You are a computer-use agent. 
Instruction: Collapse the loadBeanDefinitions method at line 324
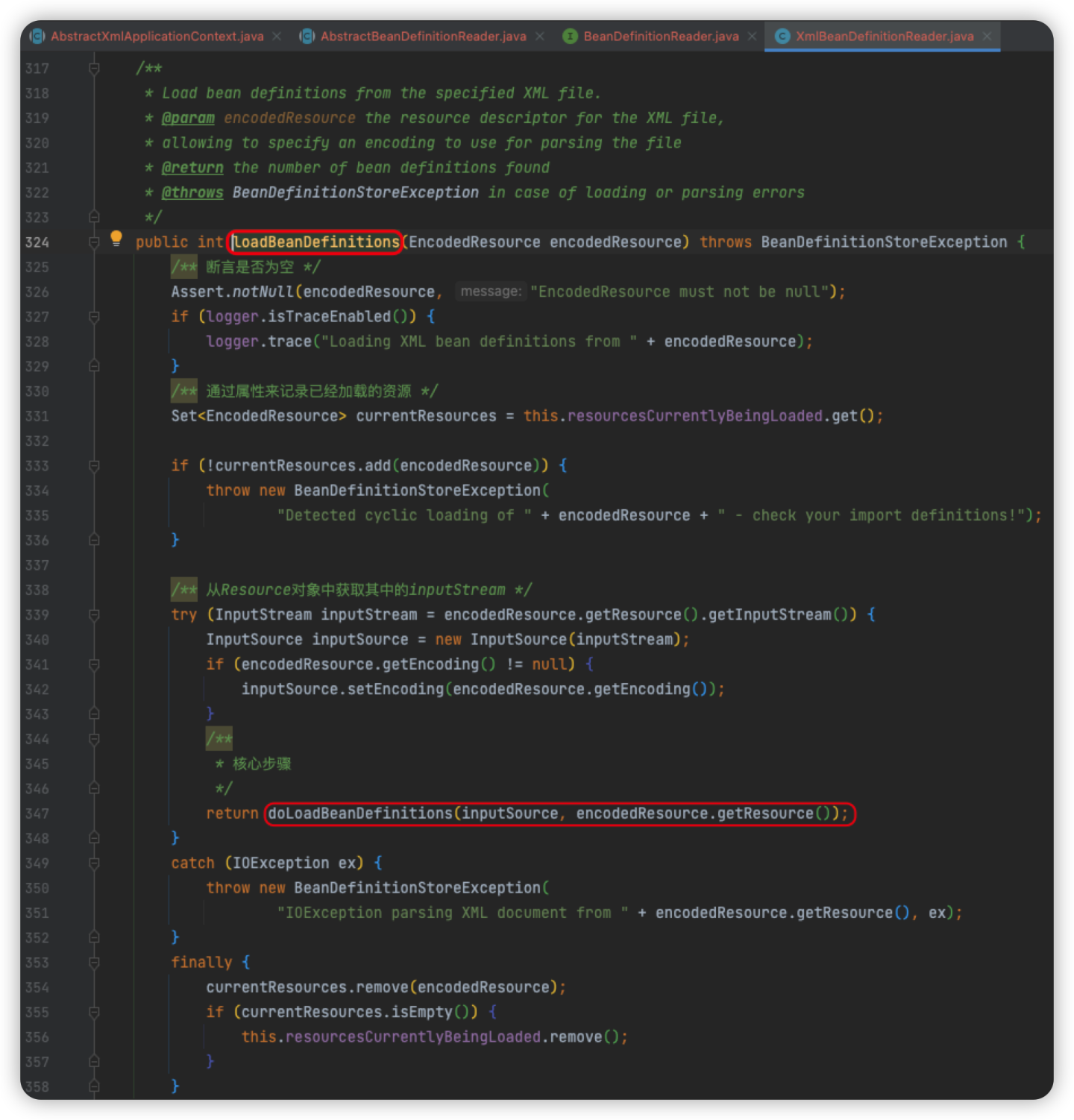point(94,242)
